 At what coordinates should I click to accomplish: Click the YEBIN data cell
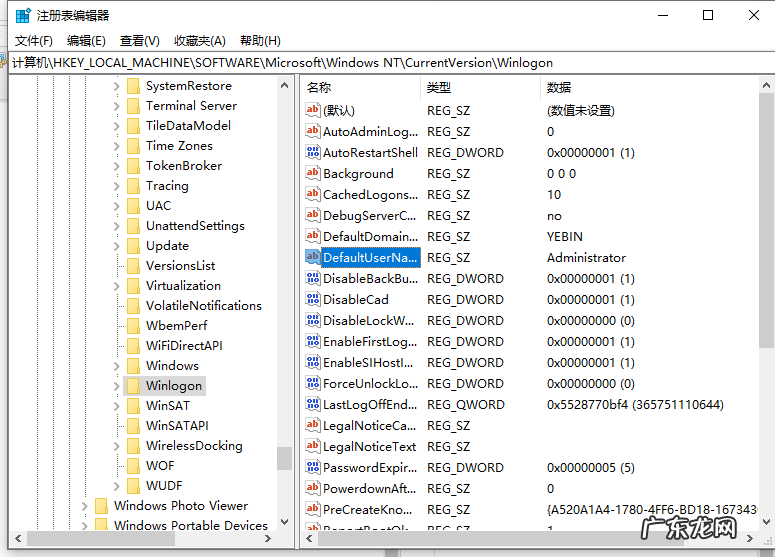(564, 237)
